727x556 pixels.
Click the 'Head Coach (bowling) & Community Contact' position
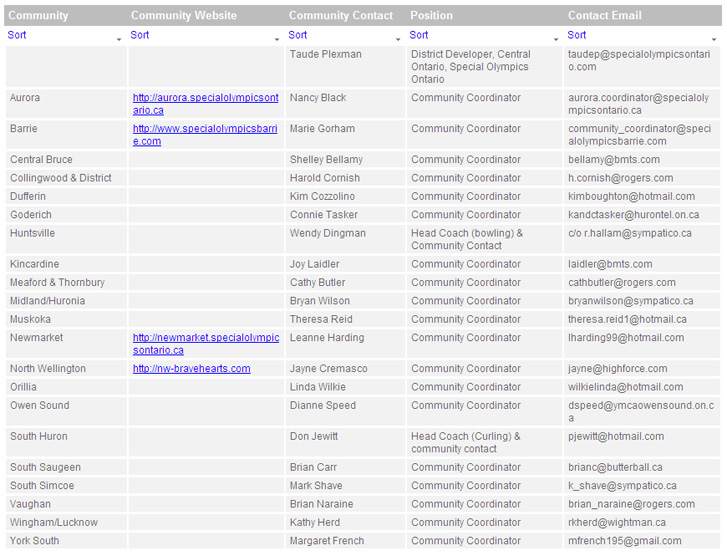pyautogui.click(x=467, y=239)
